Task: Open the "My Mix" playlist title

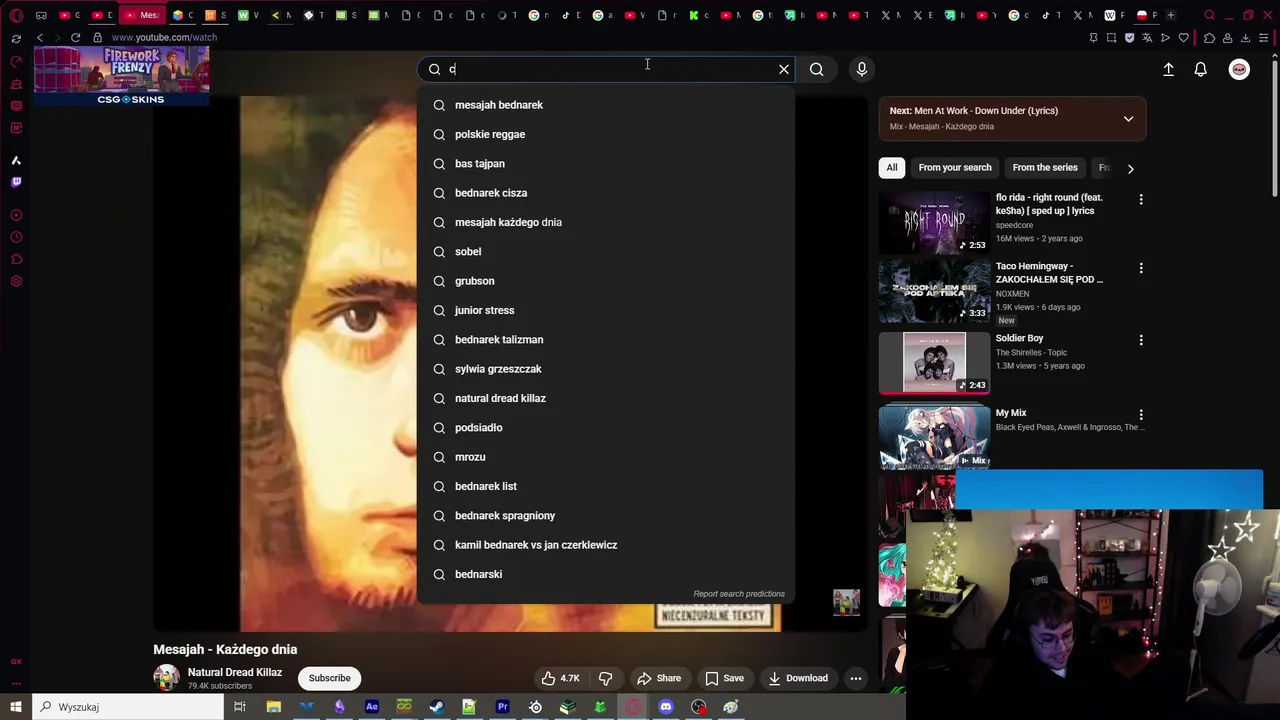Action: click(1011, 413)
